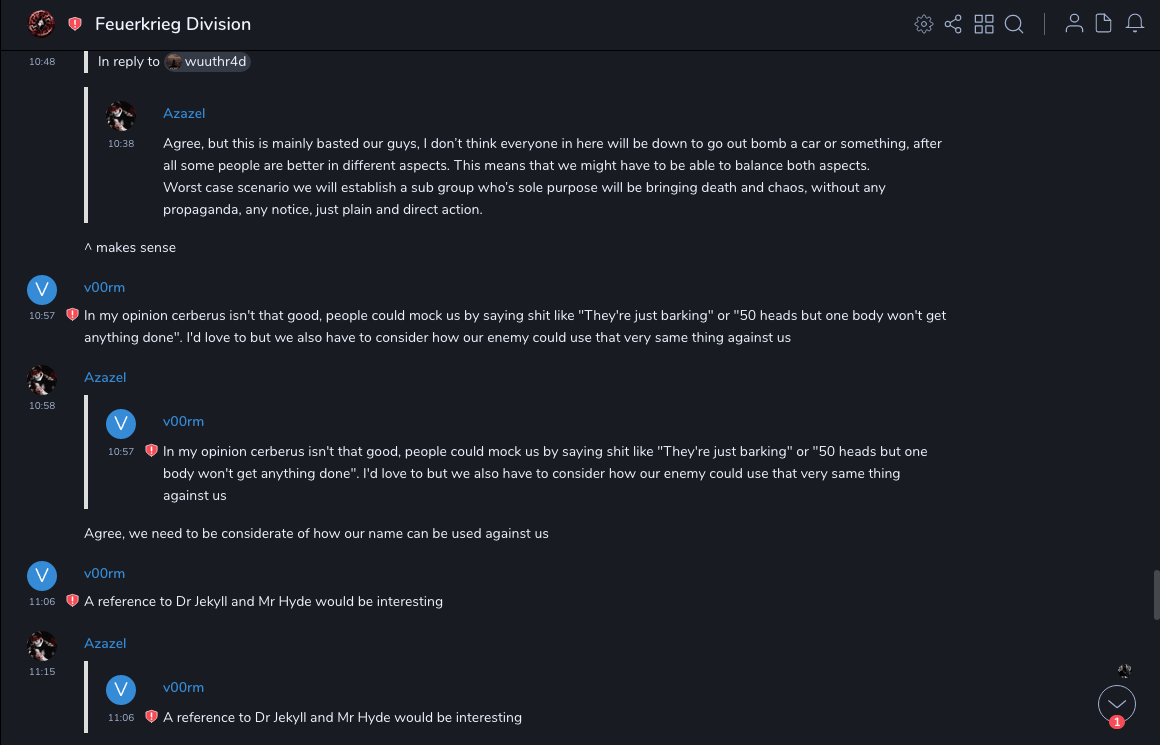
Task: Click the Feuerkrieg Division room avatar
Action: click(x=41, y=23)
